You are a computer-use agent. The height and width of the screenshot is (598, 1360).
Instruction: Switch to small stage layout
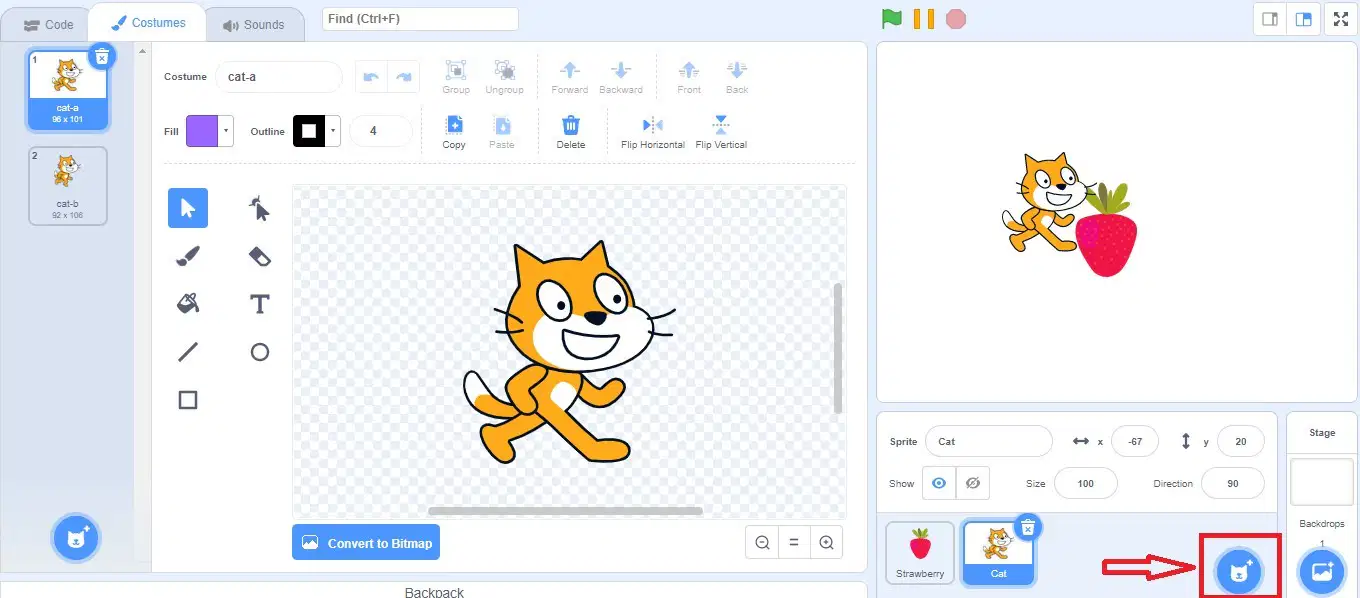coord(1270,19)
